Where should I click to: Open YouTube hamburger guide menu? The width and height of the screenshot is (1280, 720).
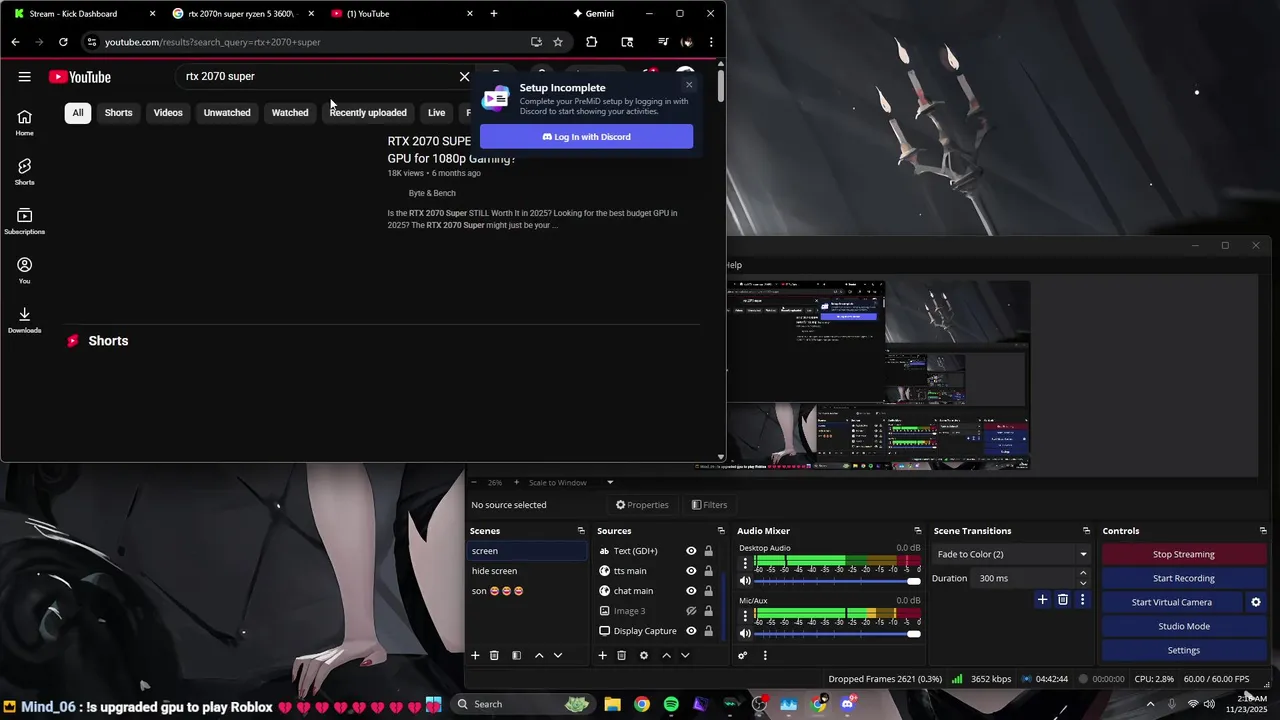[x=25, y=77]
